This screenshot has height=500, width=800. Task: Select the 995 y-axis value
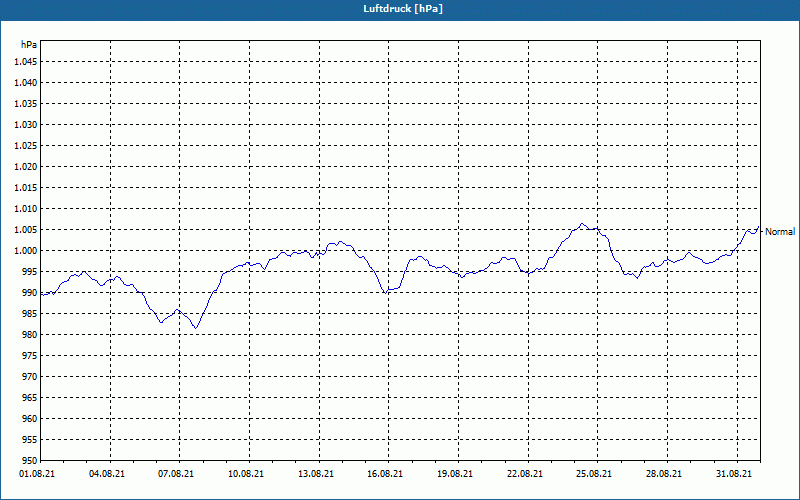coord(29,271)
